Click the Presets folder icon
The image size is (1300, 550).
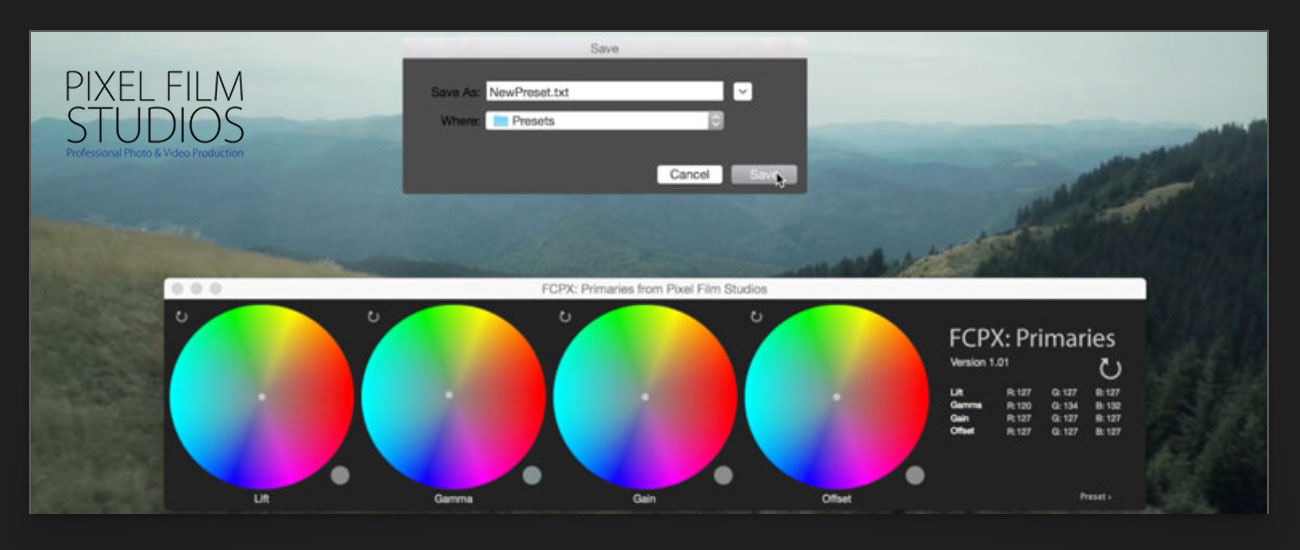(x=501, y=120)
